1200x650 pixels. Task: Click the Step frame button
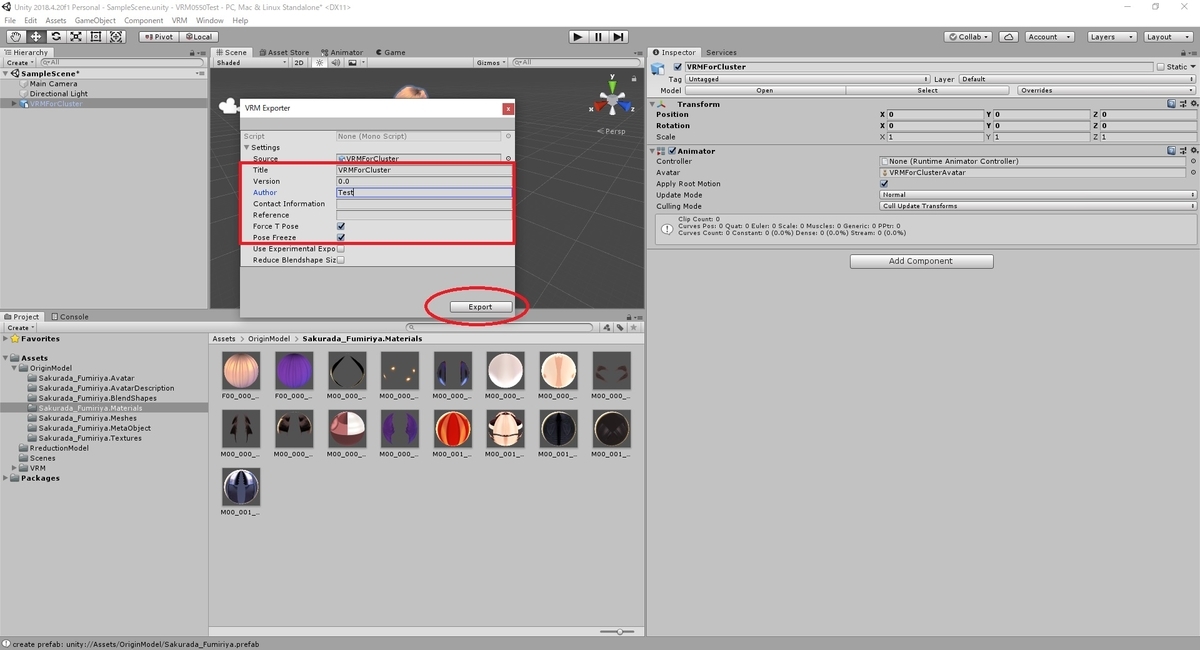click(619, 37)
